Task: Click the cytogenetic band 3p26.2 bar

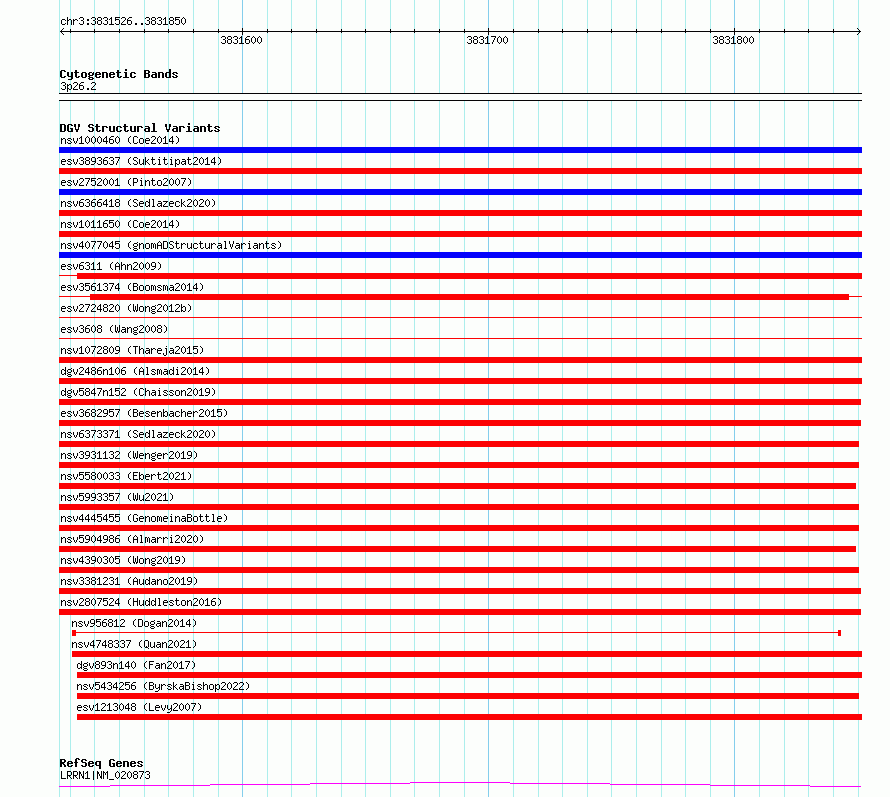Action: pos(460,97)
